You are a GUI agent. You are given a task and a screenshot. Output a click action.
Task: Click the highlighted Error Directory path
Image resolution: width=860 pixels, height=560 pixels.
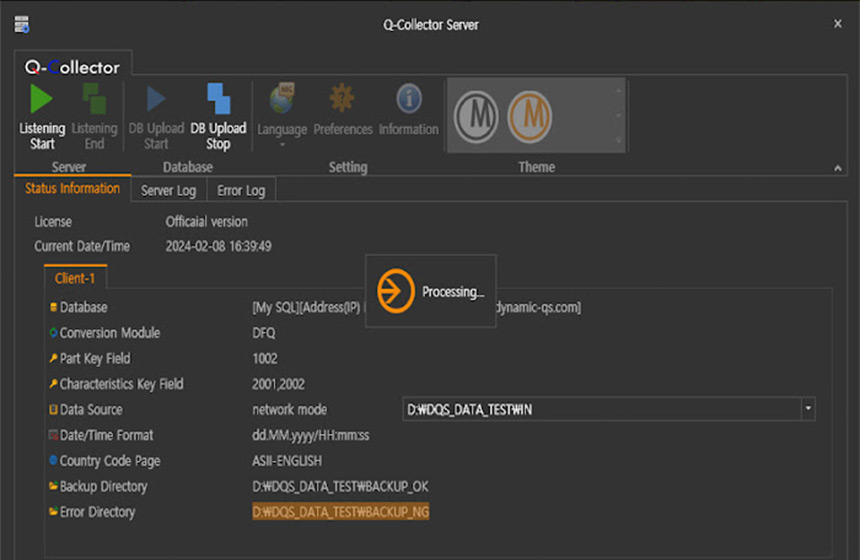pyautogui.click(x=341, y=512)
